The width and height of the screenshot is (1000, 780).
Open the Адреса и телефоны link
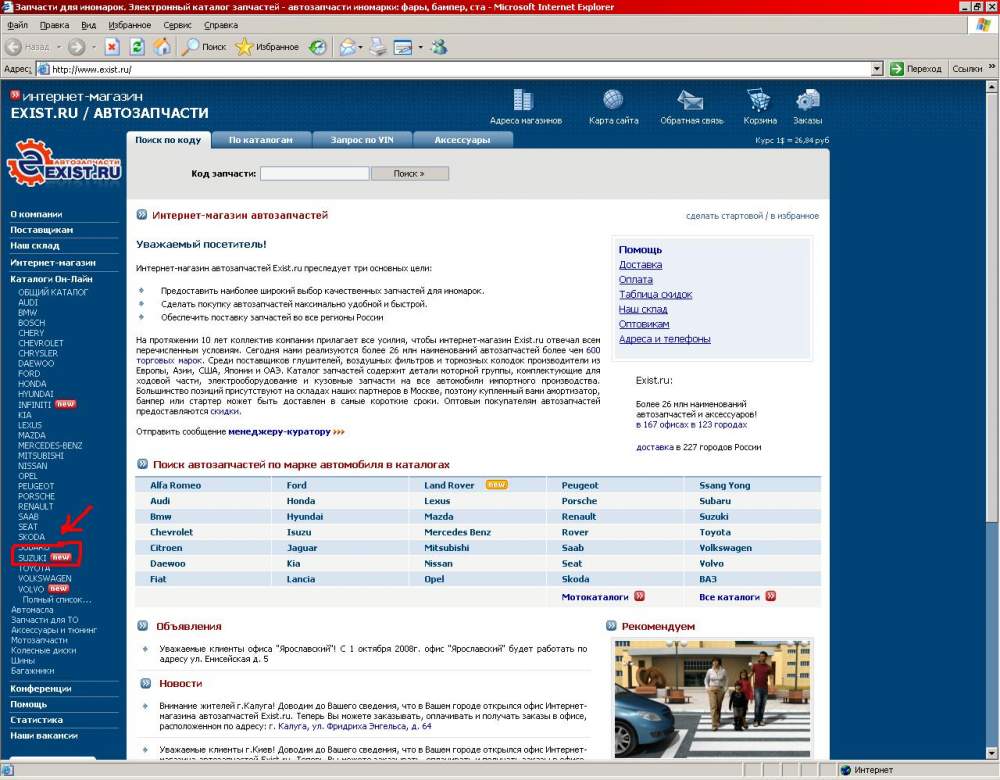665,339
